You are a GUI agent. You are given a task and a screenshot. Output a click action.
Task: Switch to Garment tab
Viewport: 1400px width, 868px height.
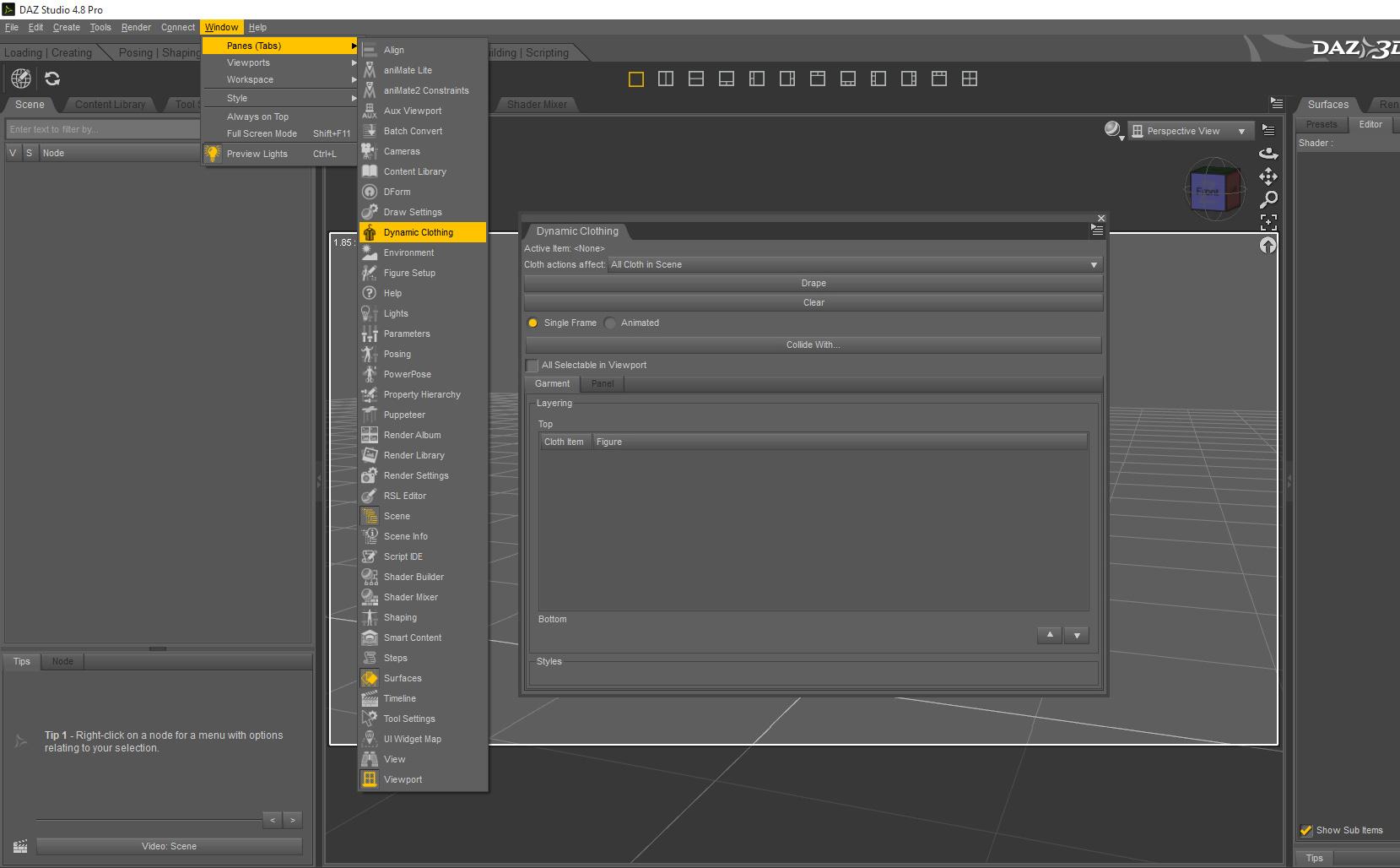pos(552,383)
